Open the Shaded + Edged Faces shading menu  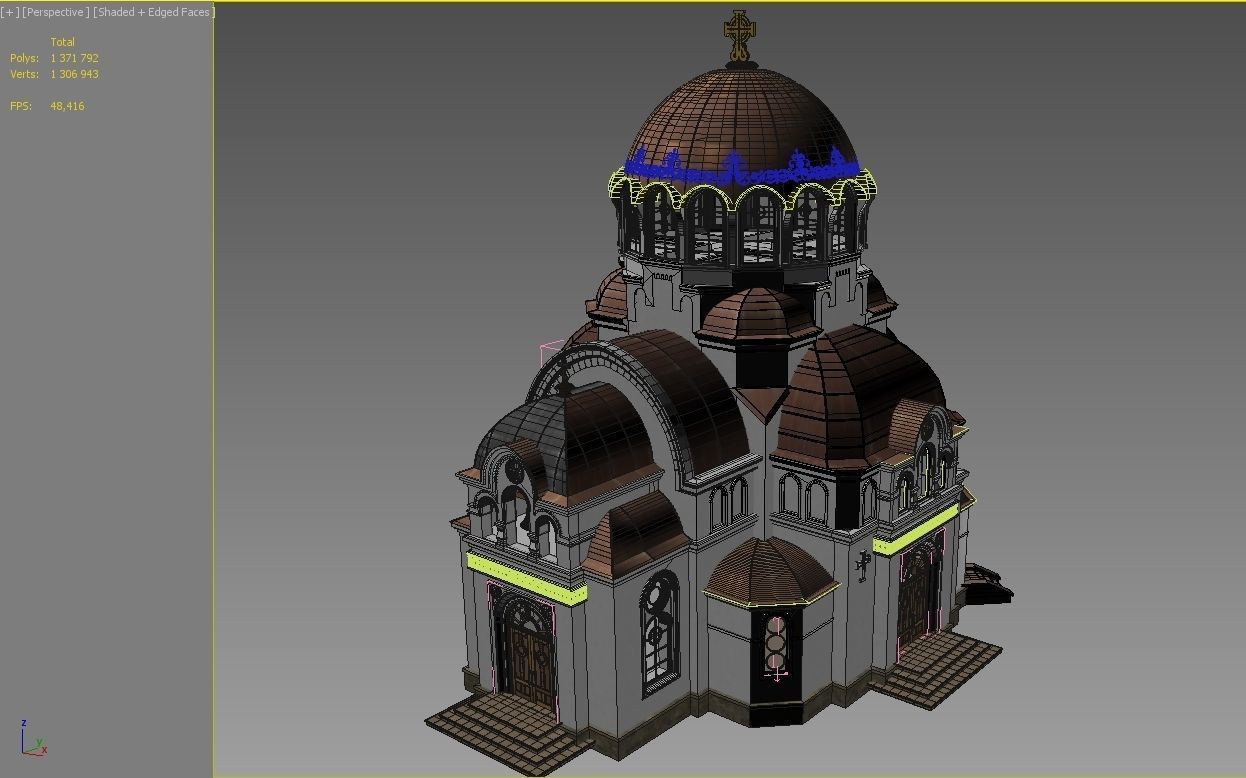(154, 12)
